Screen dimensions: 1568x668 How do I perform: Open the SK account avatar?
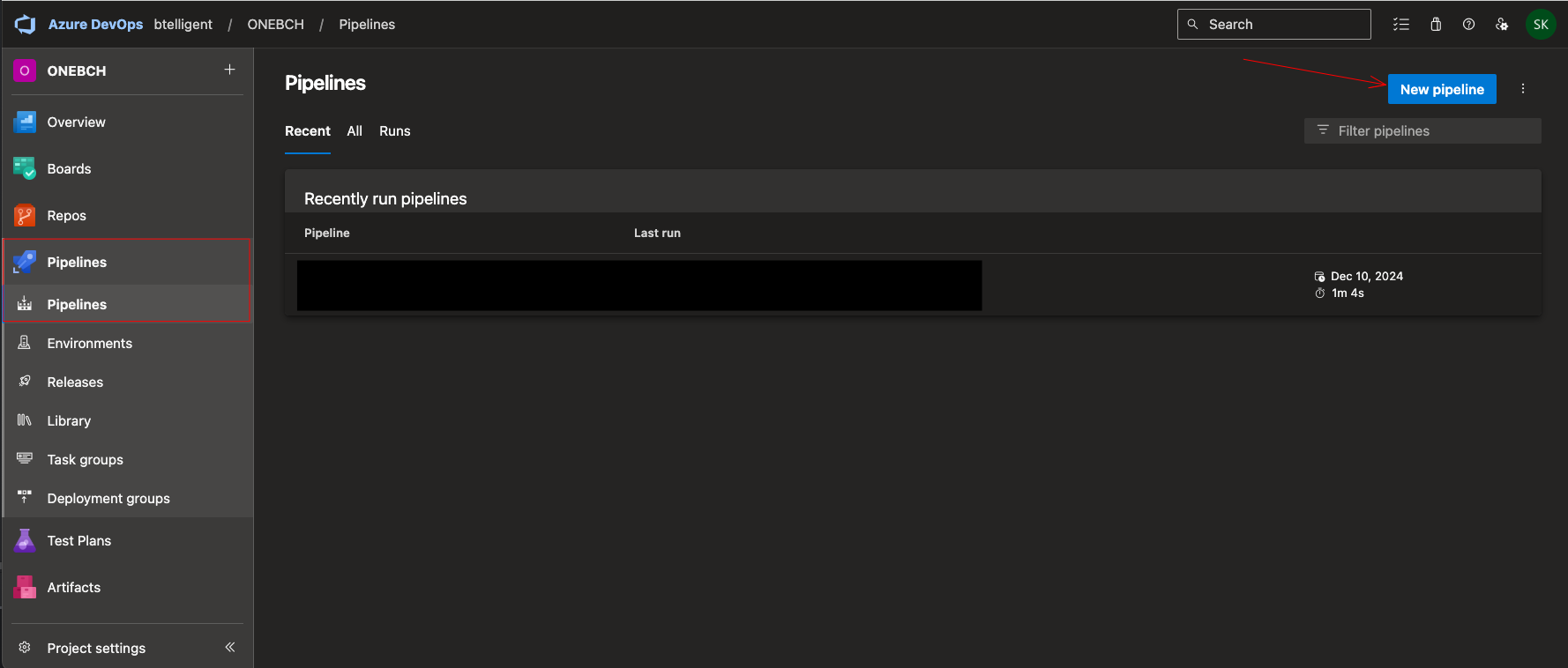(1541, 25)
